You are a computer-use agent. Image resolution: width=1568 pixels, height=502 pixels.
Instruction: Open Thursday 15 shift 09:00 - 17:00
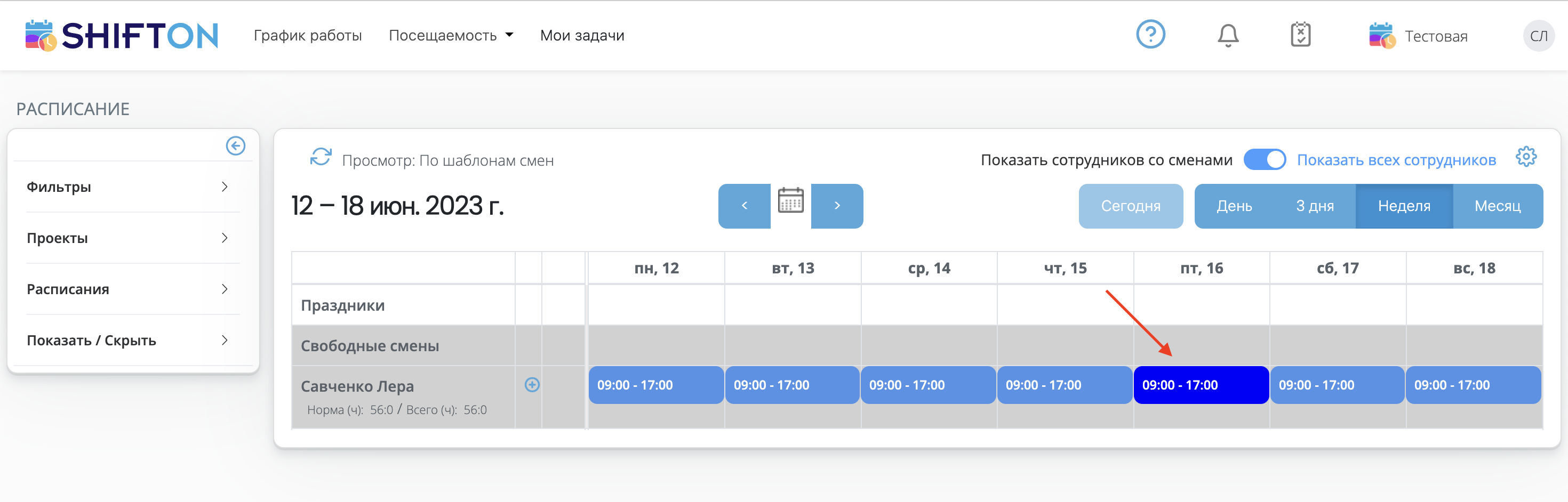1065,385
